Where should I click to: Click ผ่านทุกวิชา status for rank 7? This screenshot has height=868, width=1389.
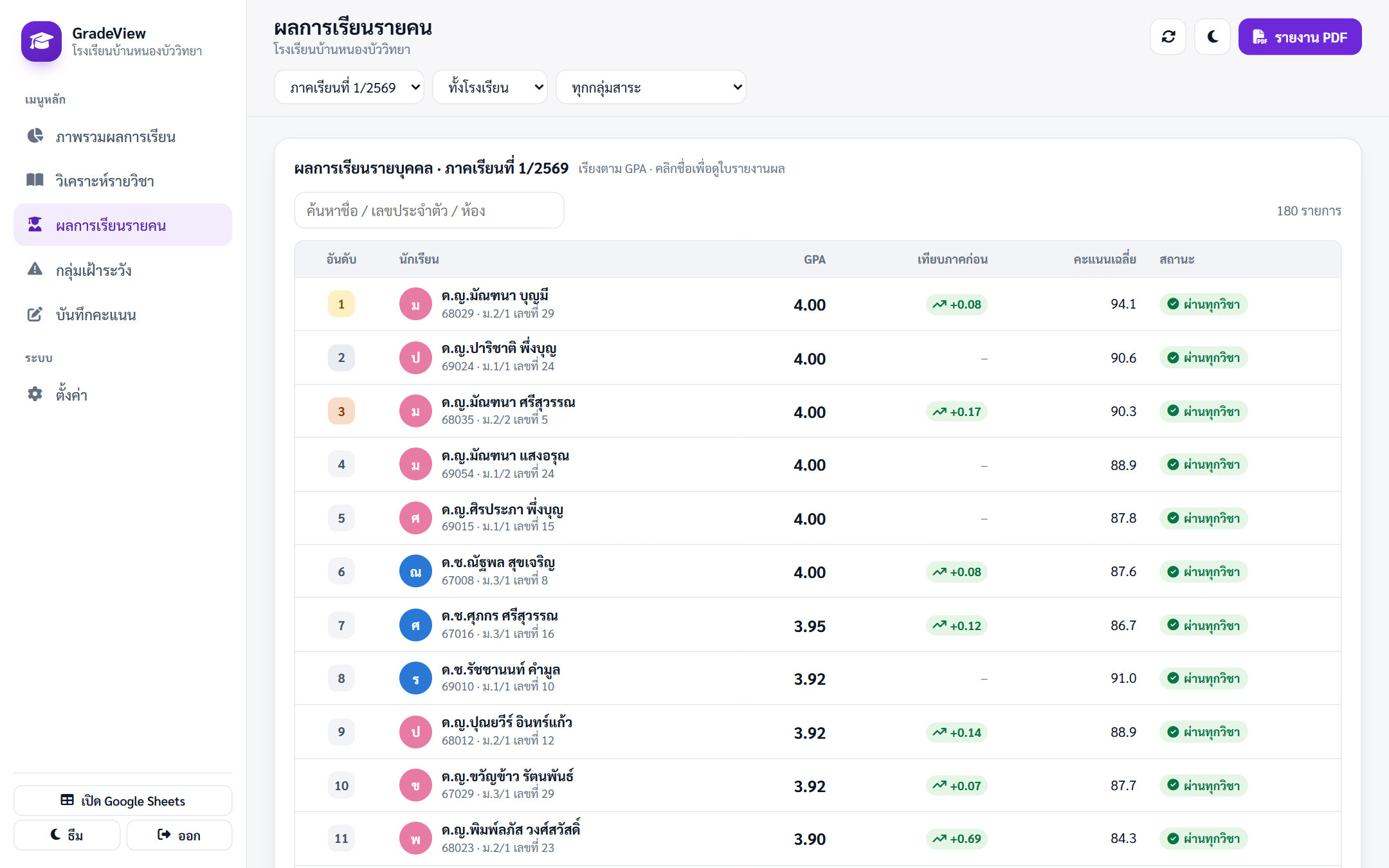click(1203, 625)
